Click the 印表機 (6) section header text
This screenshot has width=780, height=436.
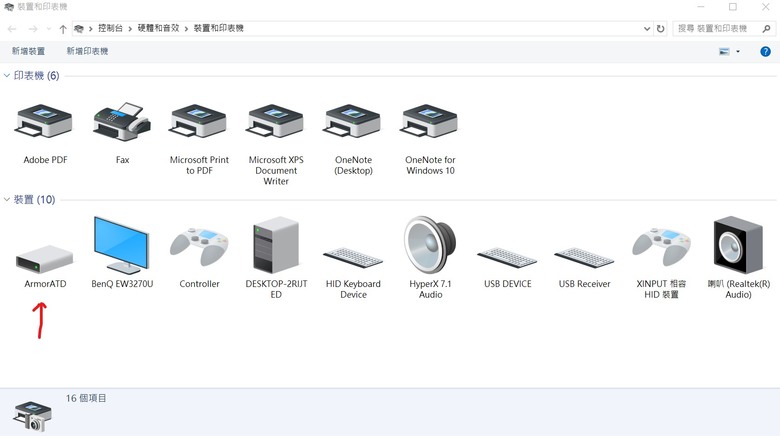pyautogui.click(x=36, y=76)
